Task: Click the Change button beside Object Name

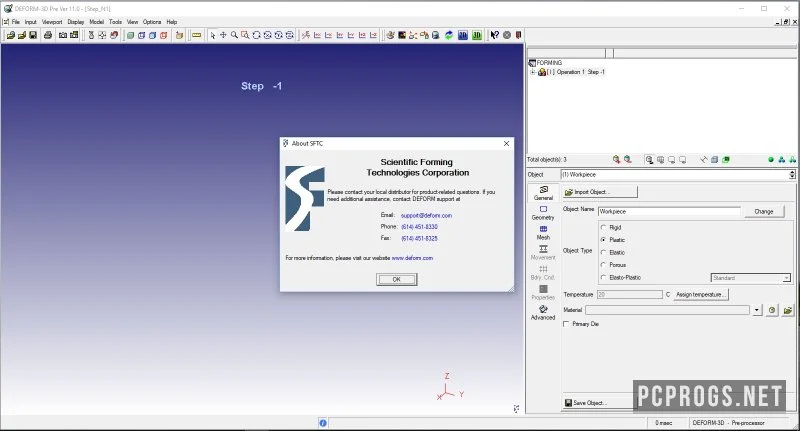Action: click(x=764, y=211)
